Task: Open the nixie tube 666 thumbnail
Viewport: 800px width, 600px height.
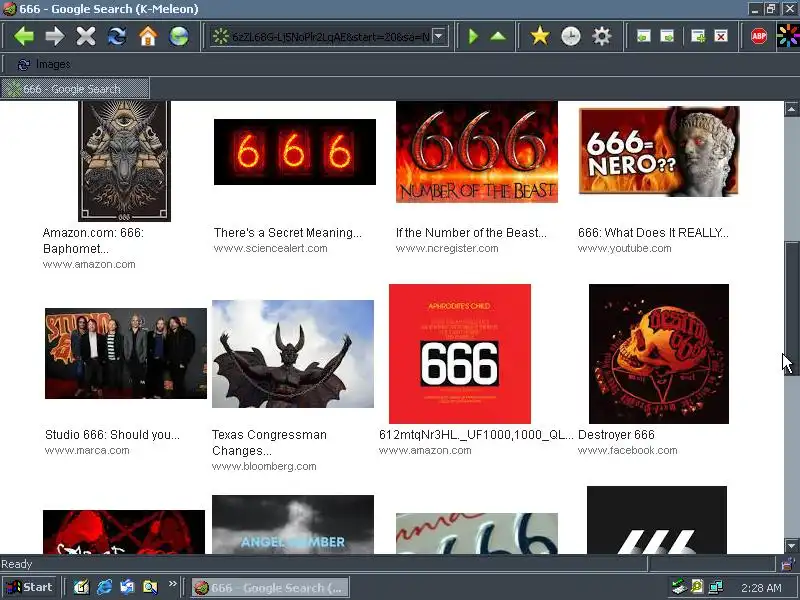Action: [x=295, y=152]
